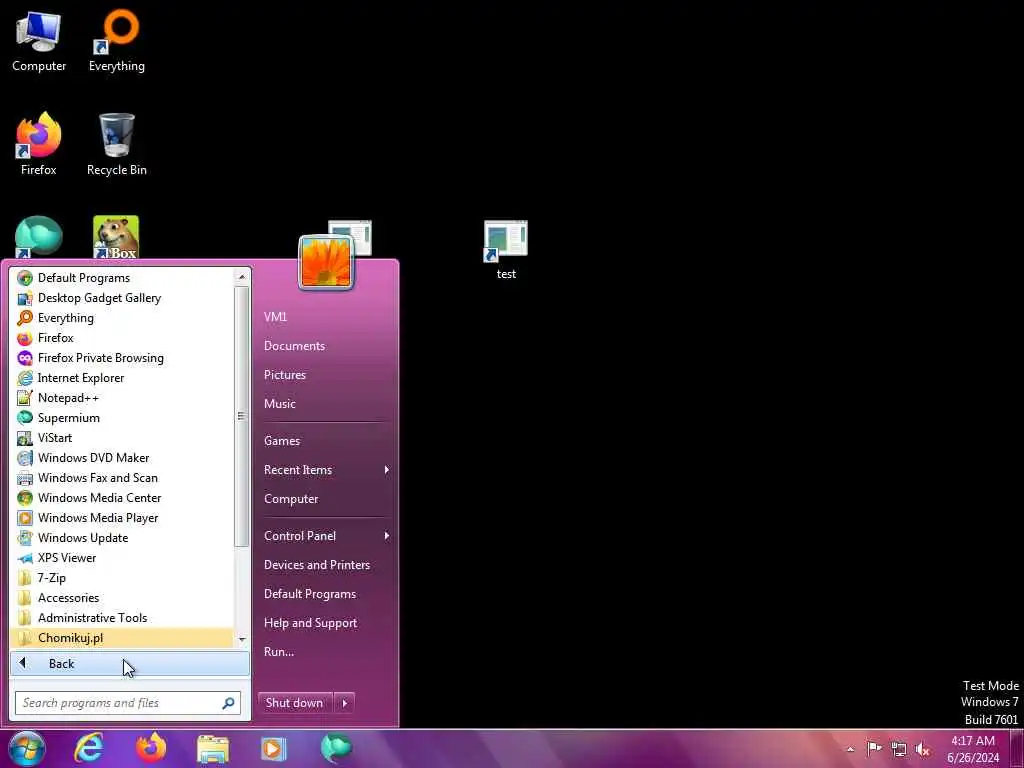Launch Supermium from the programs list

pos(122,418)
